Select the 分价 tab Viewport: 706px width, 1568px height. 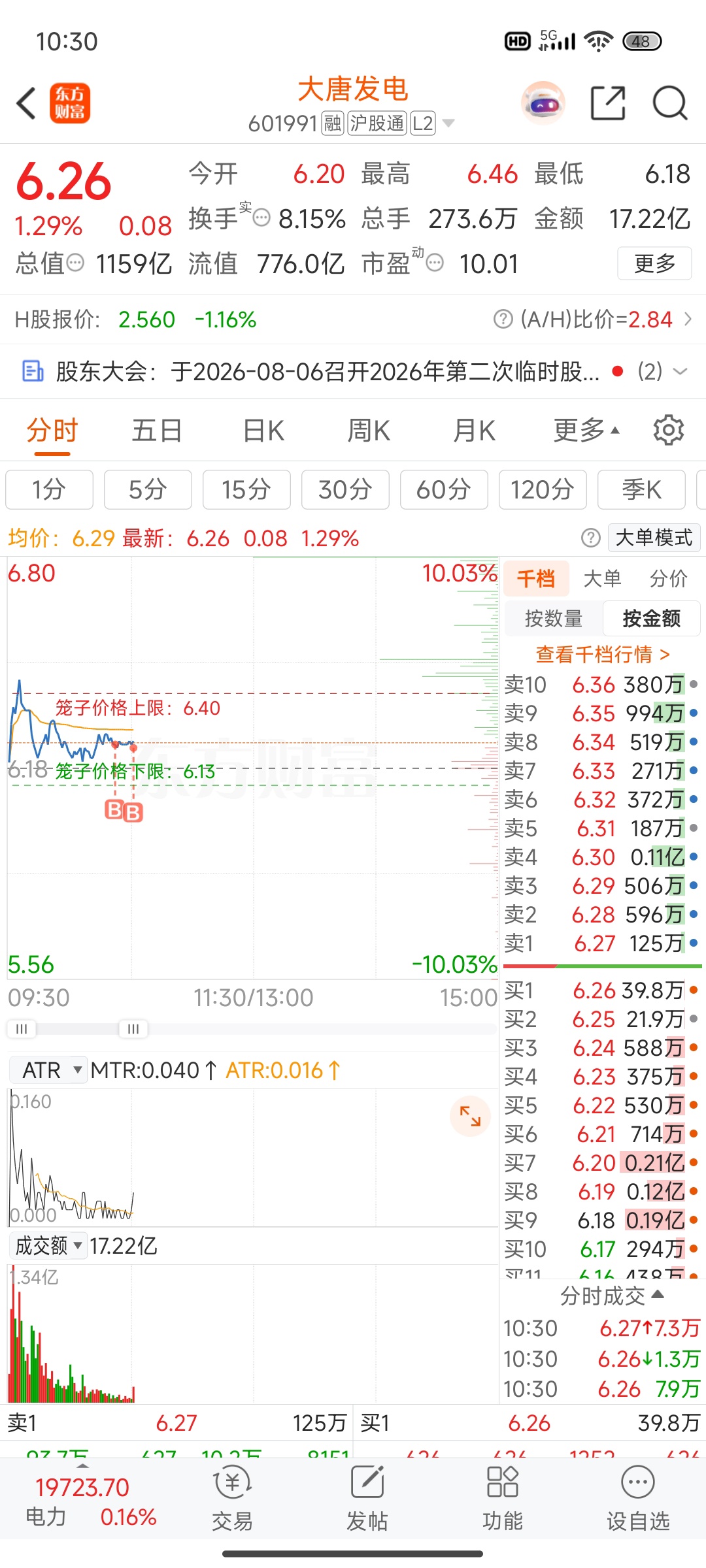point(668,578)
